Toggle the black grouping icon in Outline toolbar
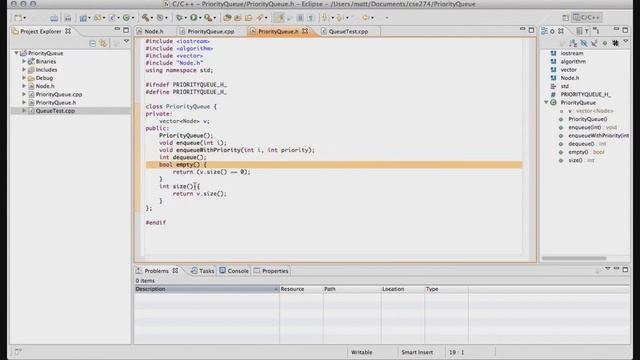This screenshot has height=360, width=640. (x=616, y=43)
